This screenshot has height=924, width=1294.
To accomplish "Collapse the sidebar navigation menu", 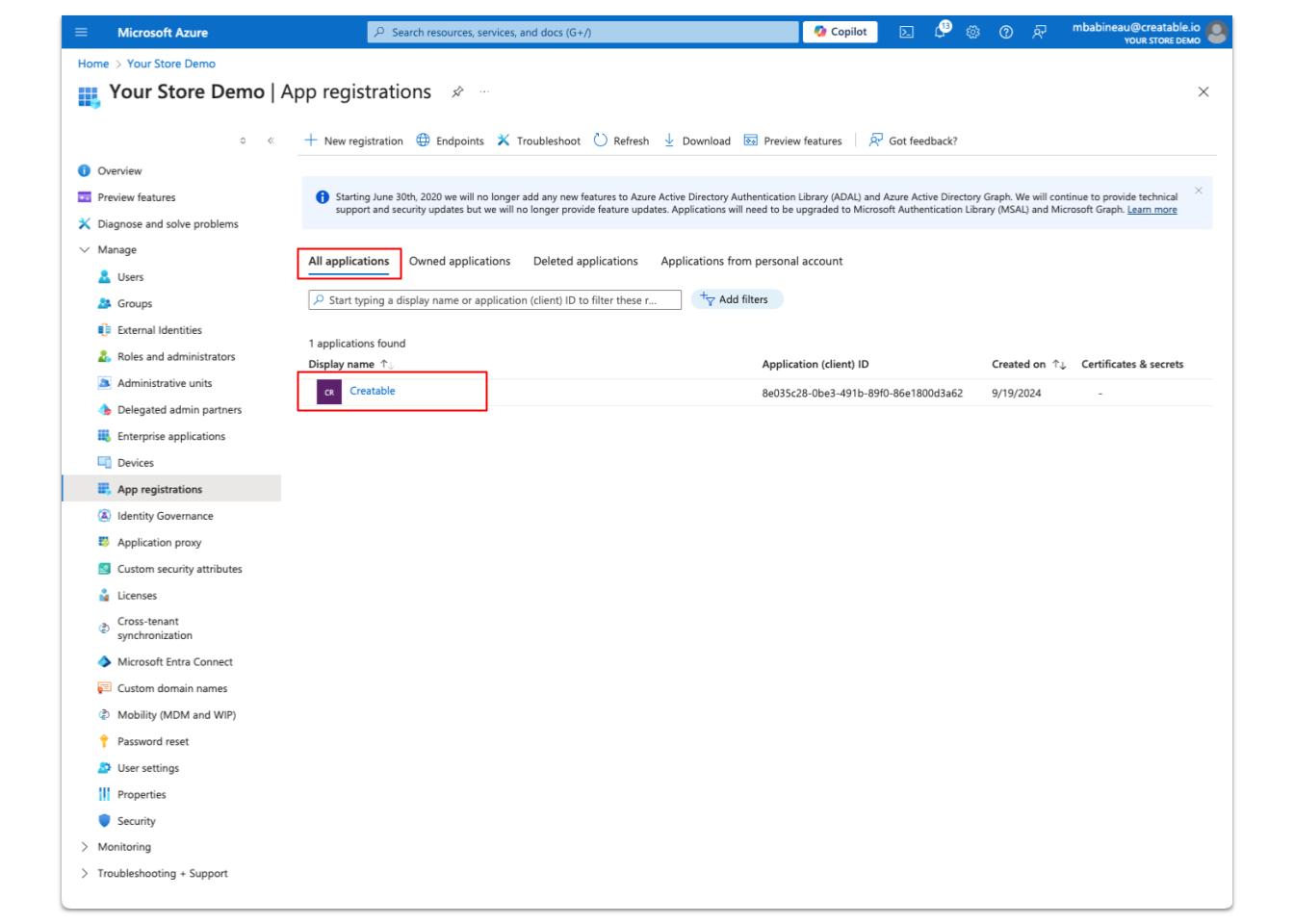I will (x=271, y=141).
